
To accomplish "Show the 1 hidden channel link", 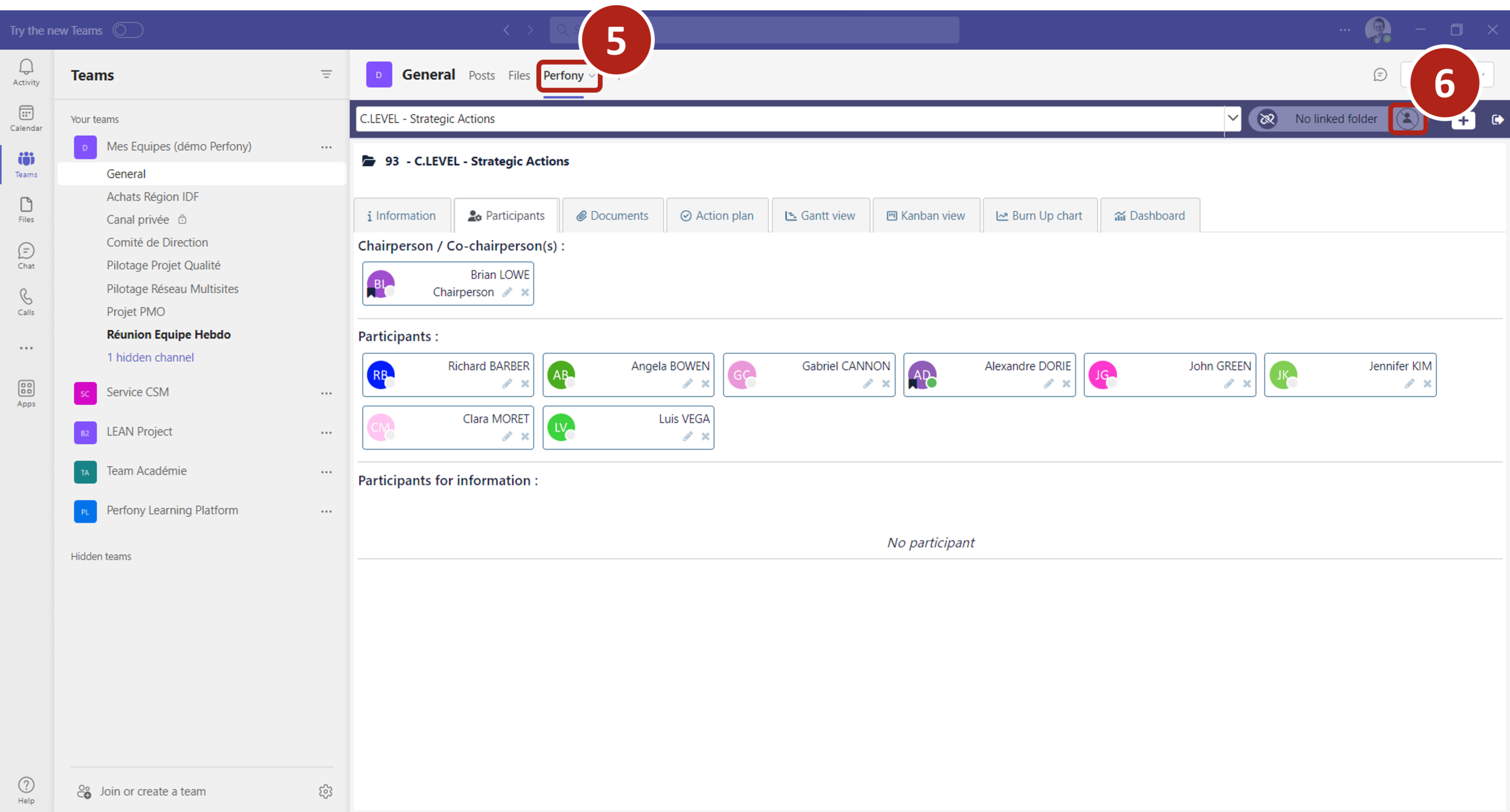I will (x=149, y=357).
